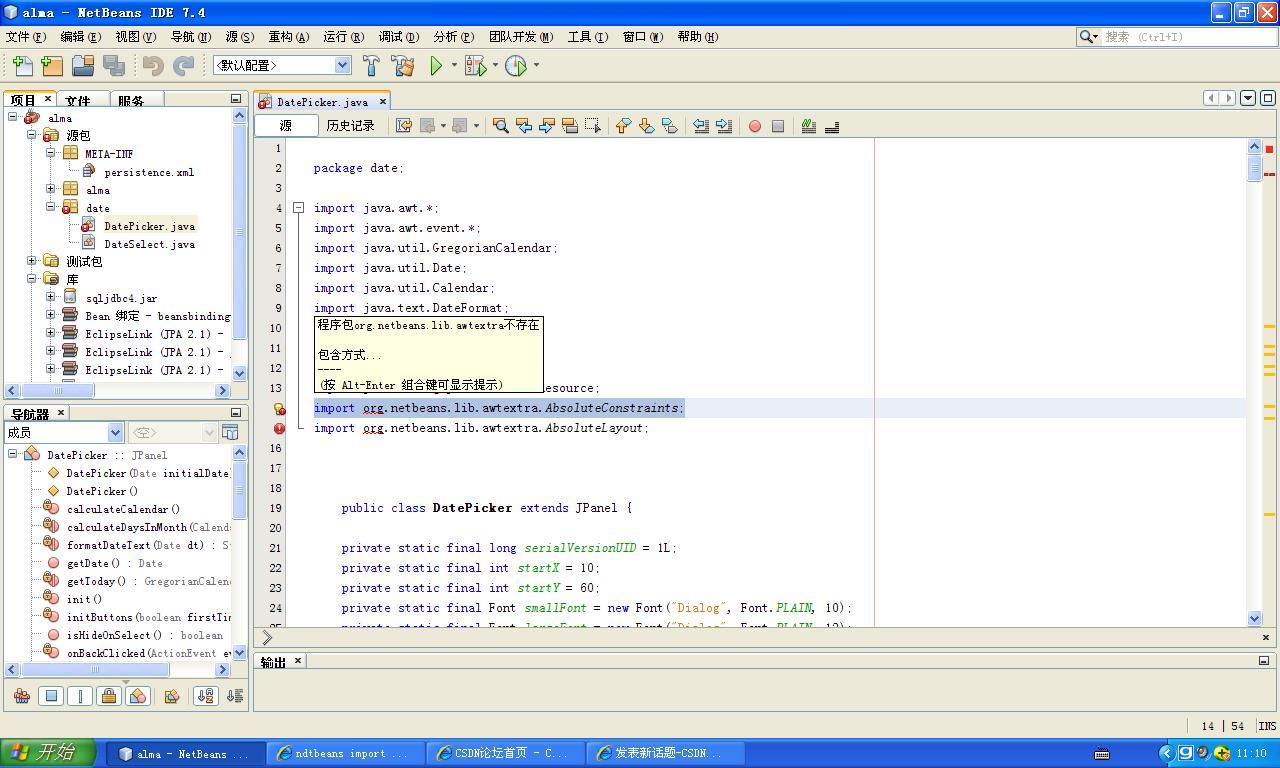
Task: Expand the sqljdbc4.jar library node
Action: [50, 297]
